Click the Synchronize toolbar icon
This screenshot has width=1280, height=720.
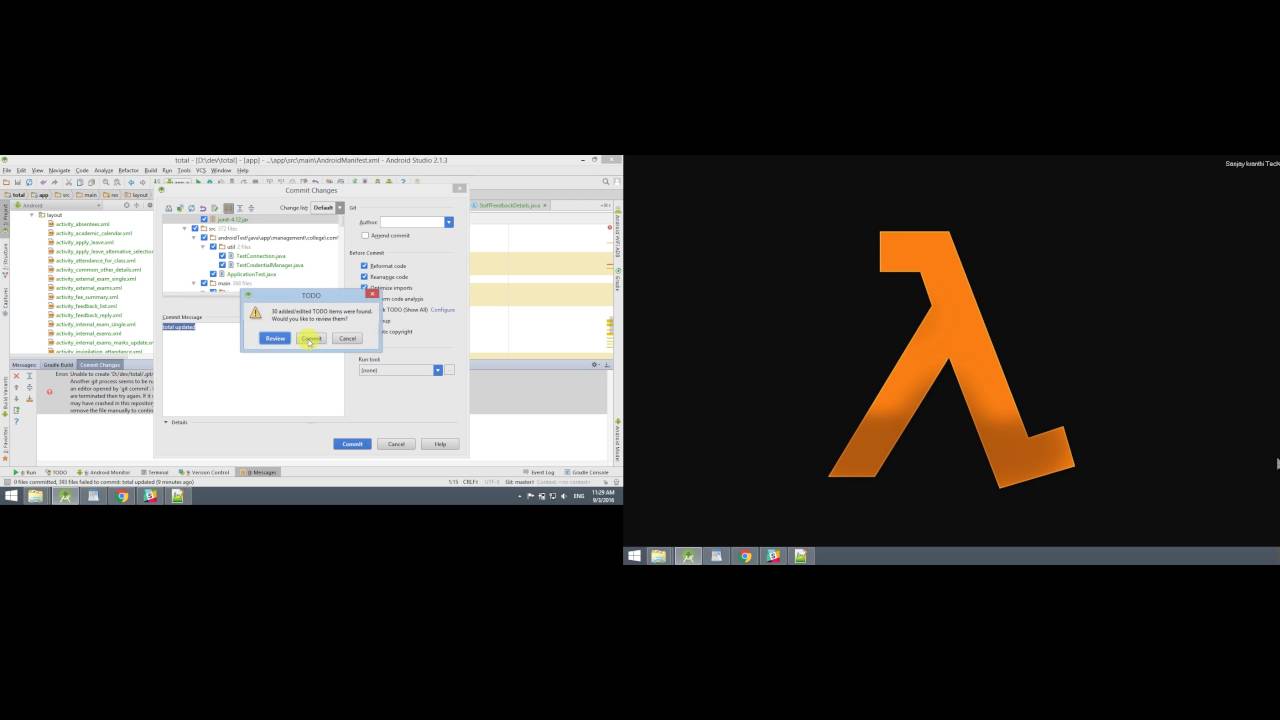click(29, 182)
